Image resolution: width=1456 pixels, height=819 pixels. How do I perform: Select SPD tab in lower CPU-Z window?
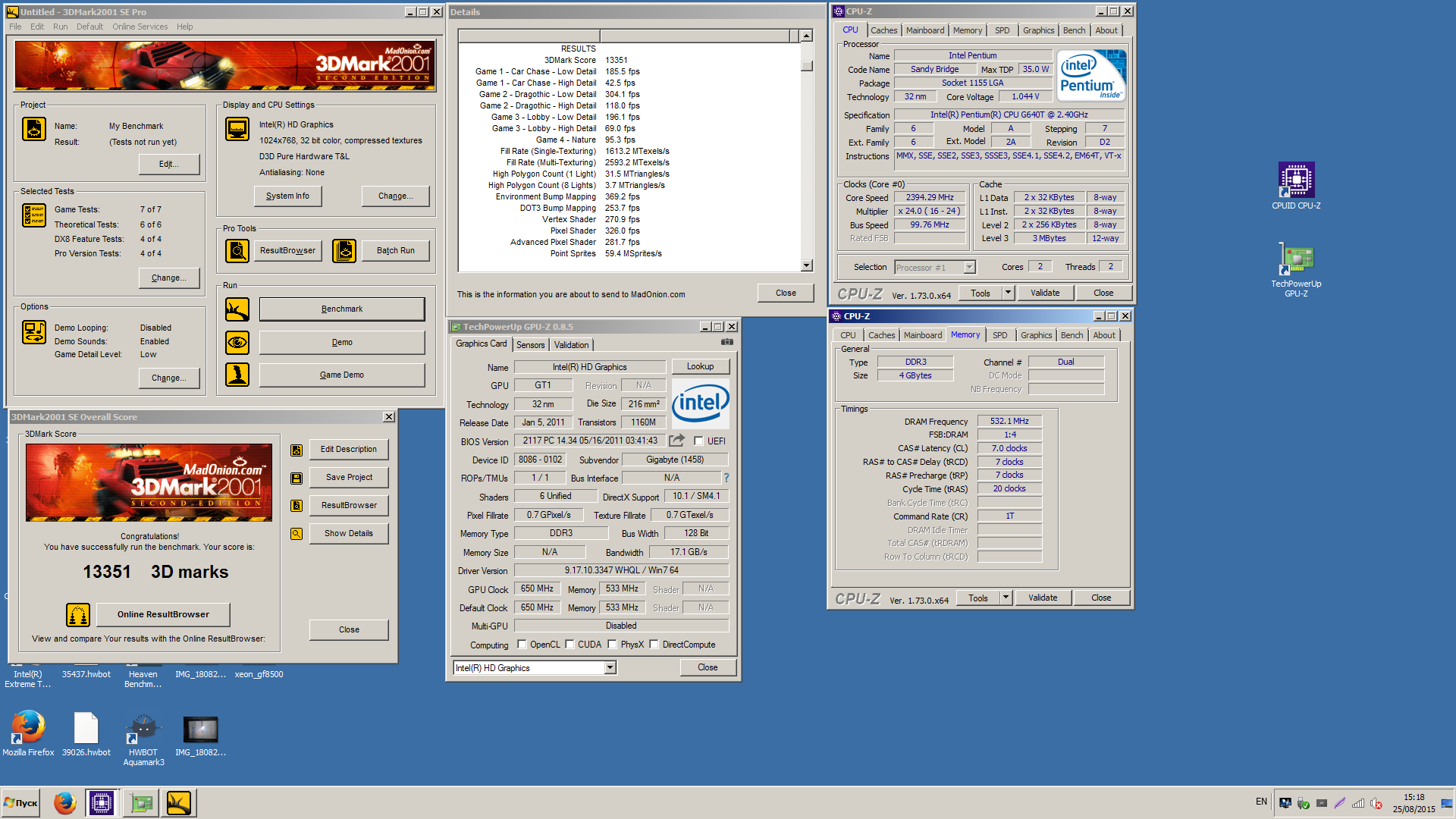click(1000, 335)
